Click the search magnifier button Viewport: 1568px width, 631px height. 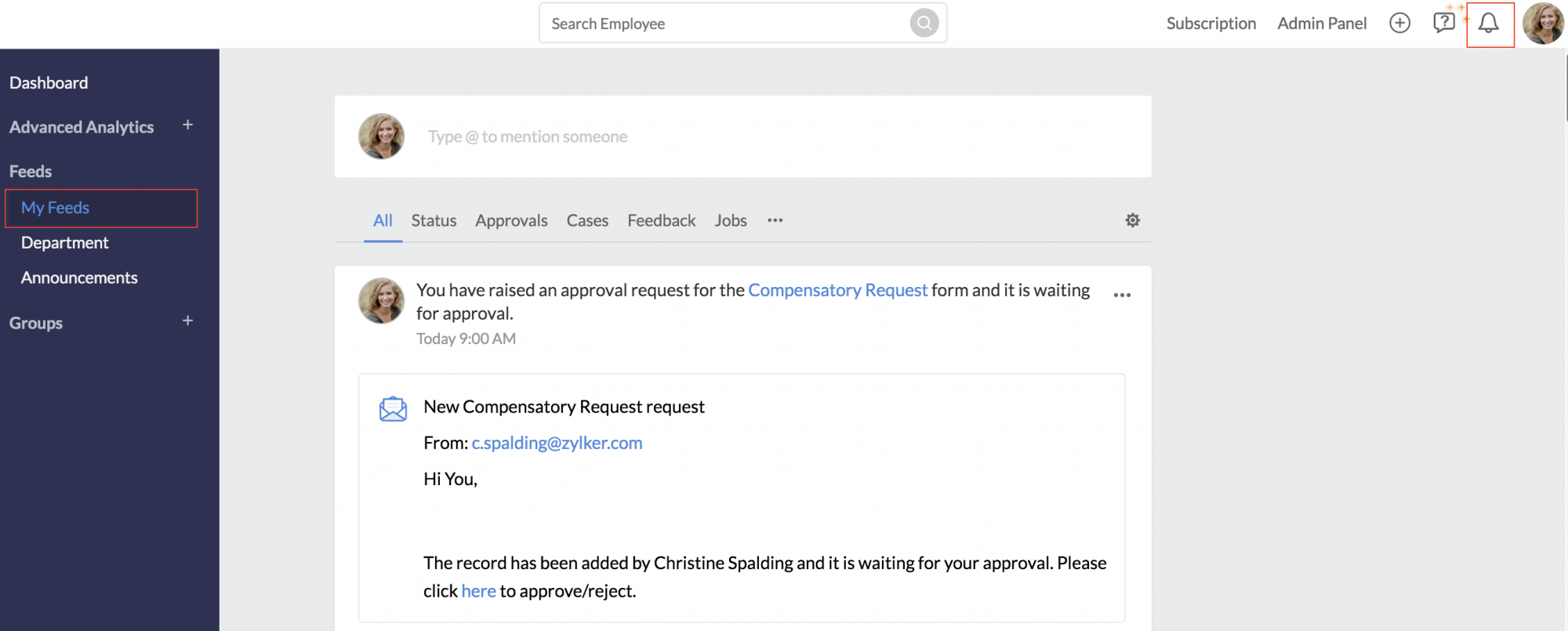[924, 24]
